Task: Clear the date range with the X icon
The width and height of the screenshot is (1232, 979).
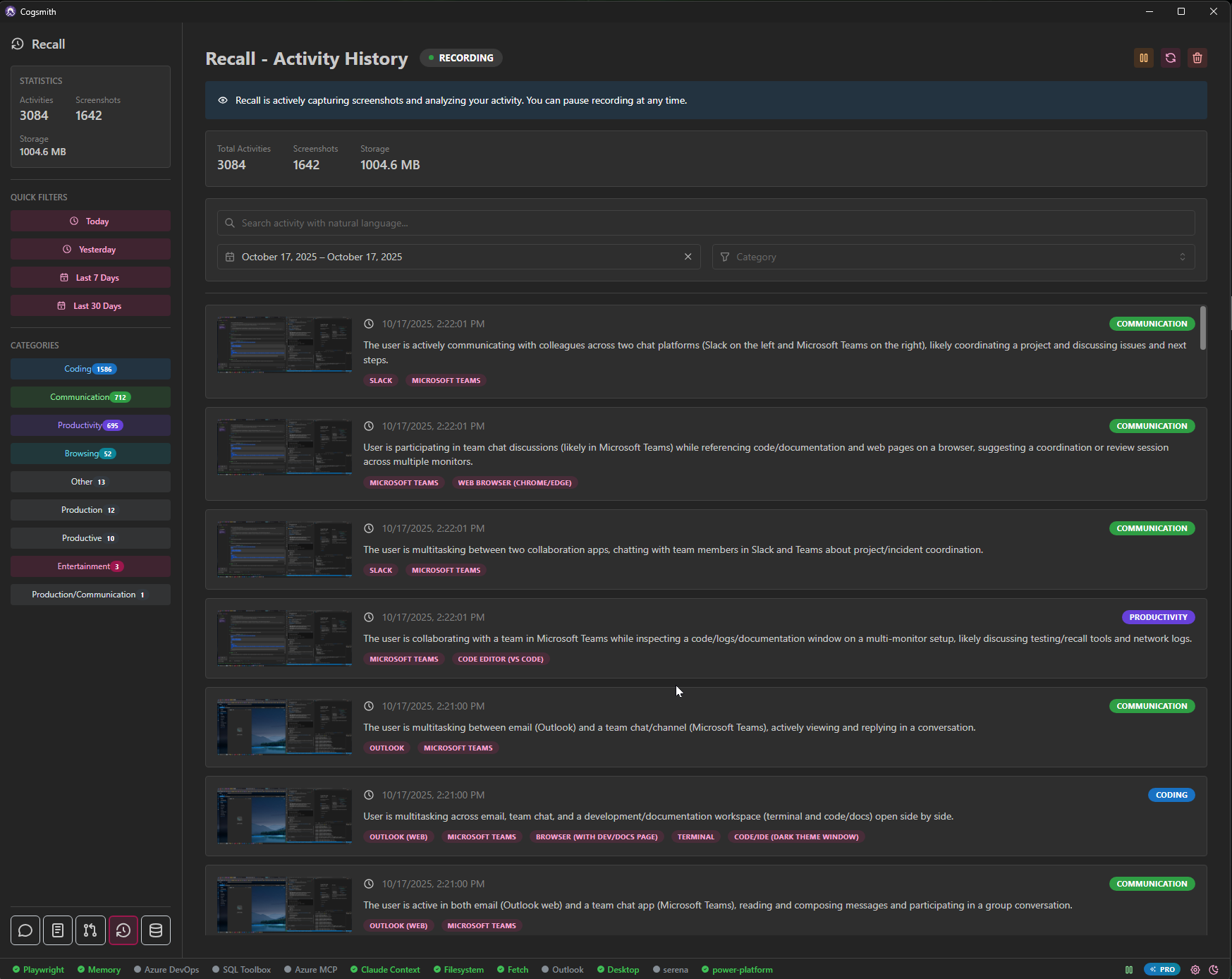Action: pos(688,257)
